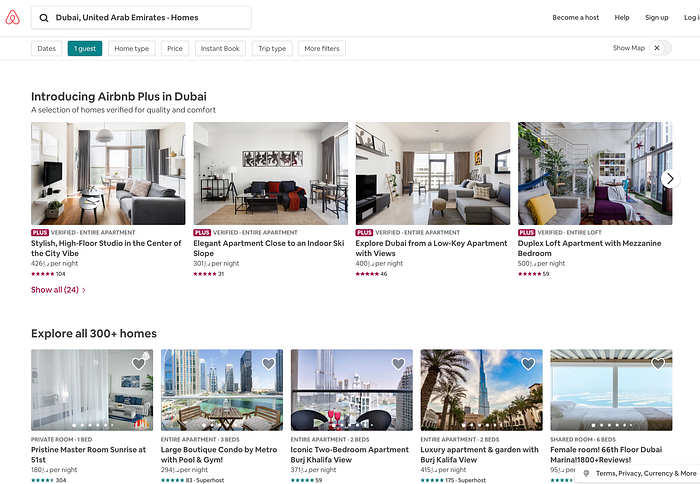Click 46 reviews rating on Explore Dubai
The image size is (700, 484).
(371, 274)
